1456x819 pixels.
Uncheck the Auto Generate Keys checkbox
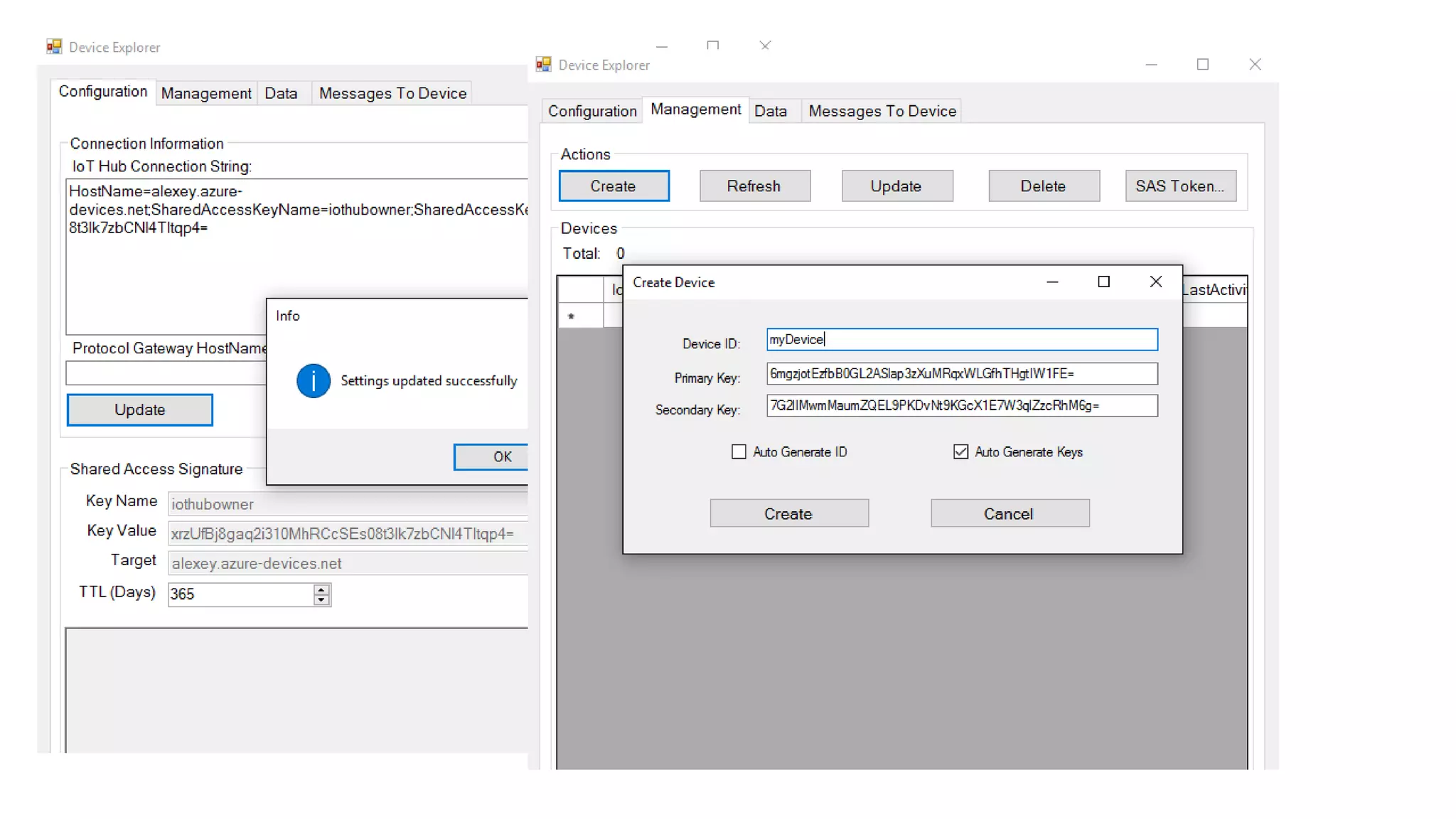point(960,452)
